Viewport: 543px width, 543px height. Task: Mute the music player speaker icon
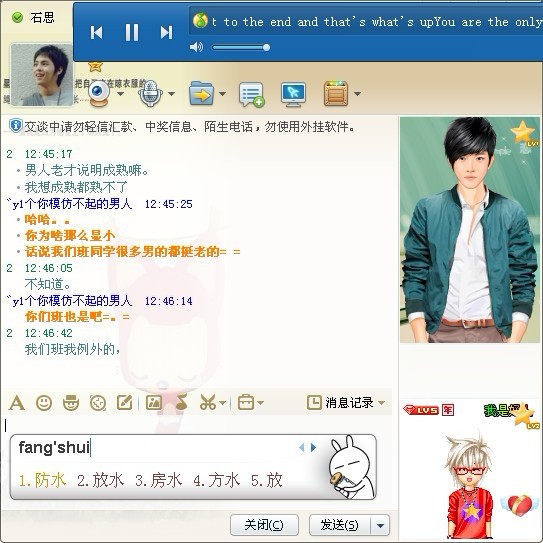[196, 47]
